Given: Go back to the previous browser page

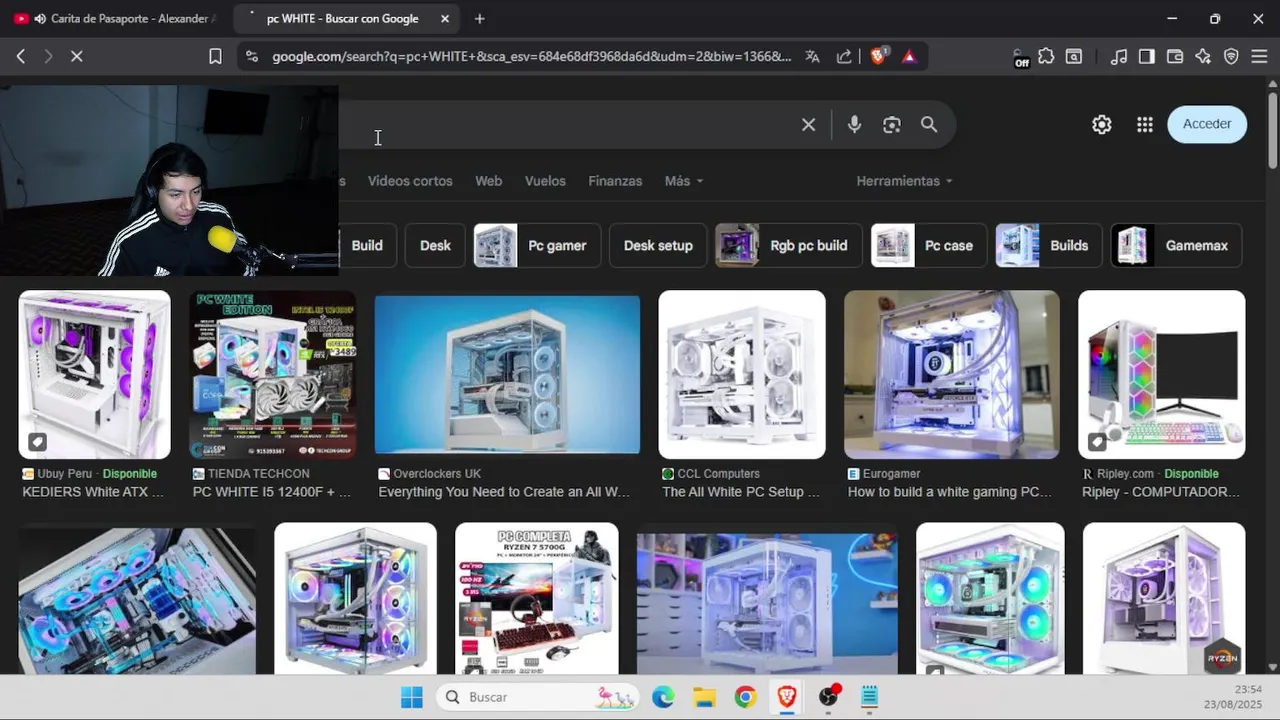Looking at the screenshot, I should click(20, 57).
